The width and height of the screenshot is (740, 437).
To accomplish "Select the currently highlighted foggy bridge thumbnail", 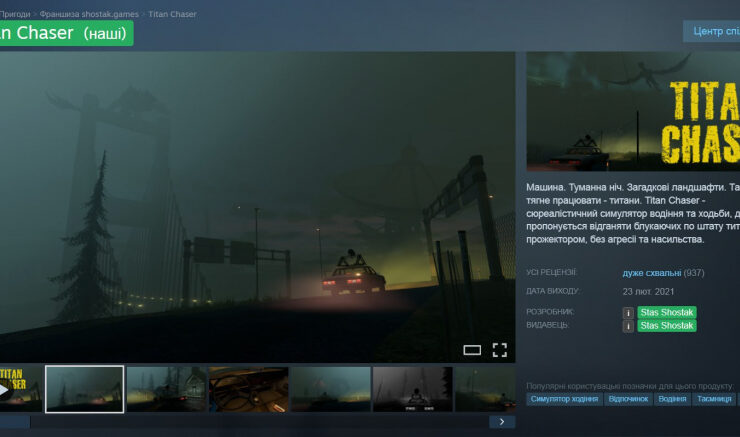I will click(x=85, y=389).
